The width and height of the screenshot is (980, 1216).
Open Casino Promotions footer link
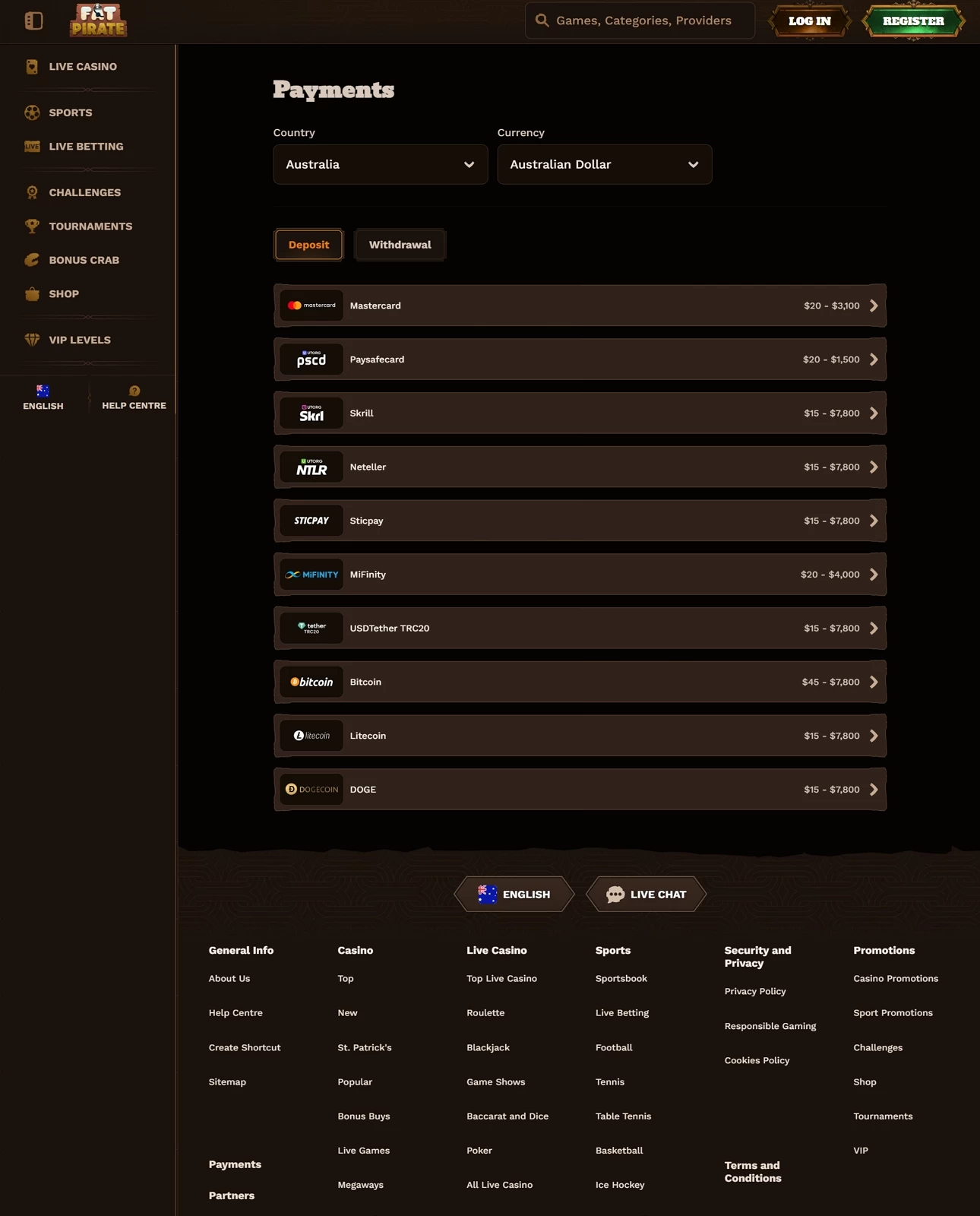click(x=896, y=979)
